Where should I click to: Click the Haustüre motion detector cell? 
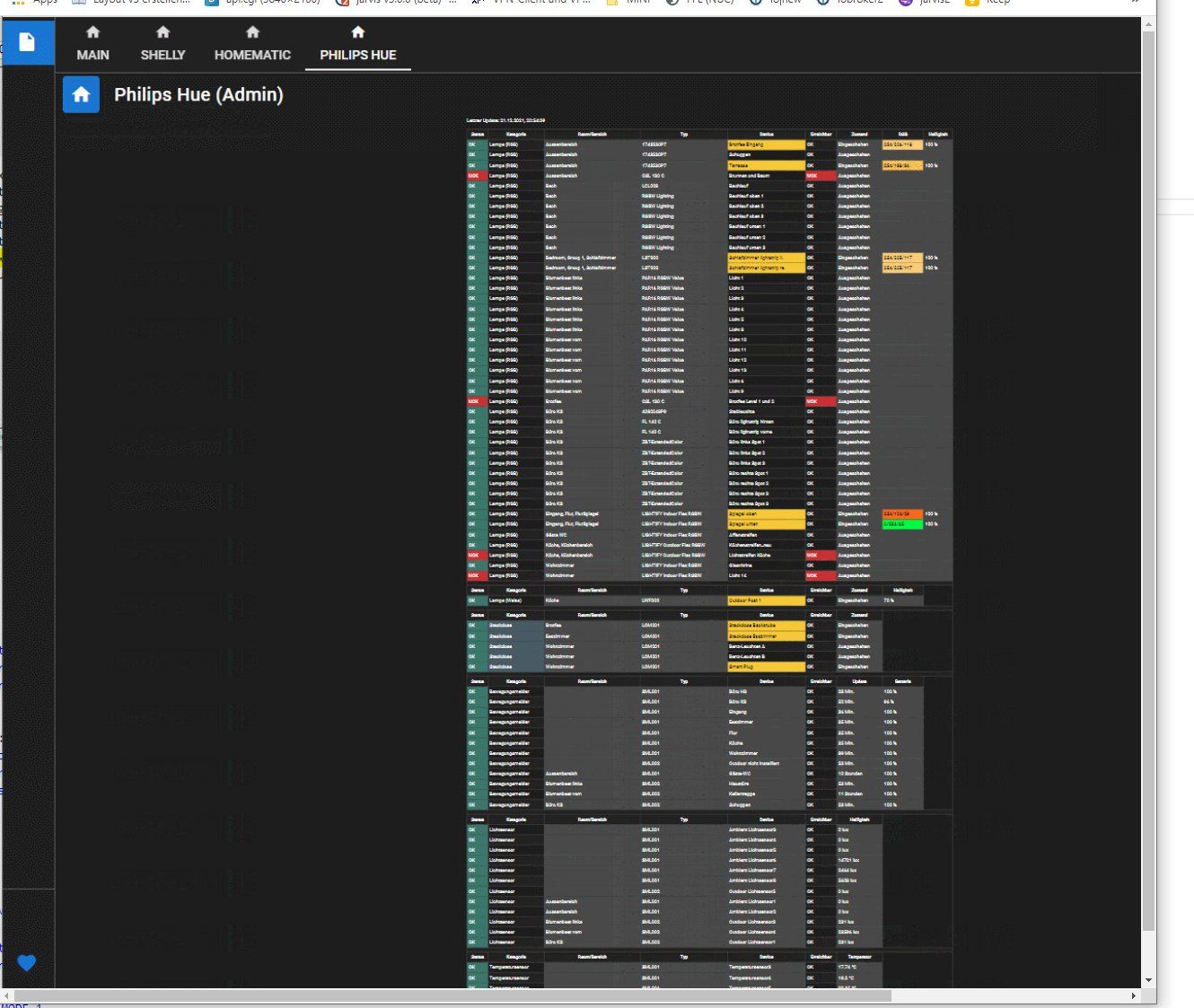[x=766, y=784]
